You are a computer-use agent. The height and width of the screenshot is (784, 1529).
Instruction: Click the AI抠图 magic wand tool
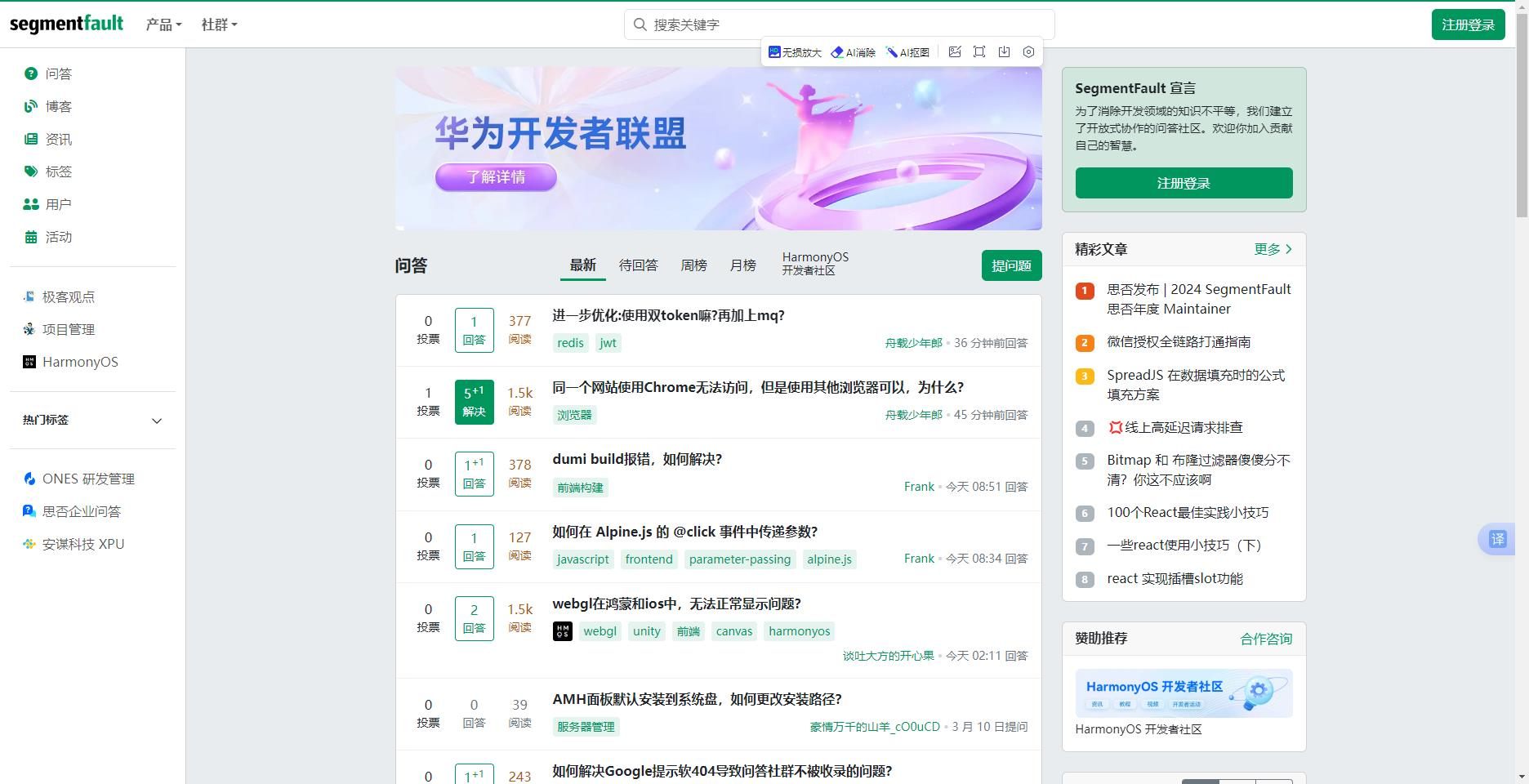coord(907,51)
